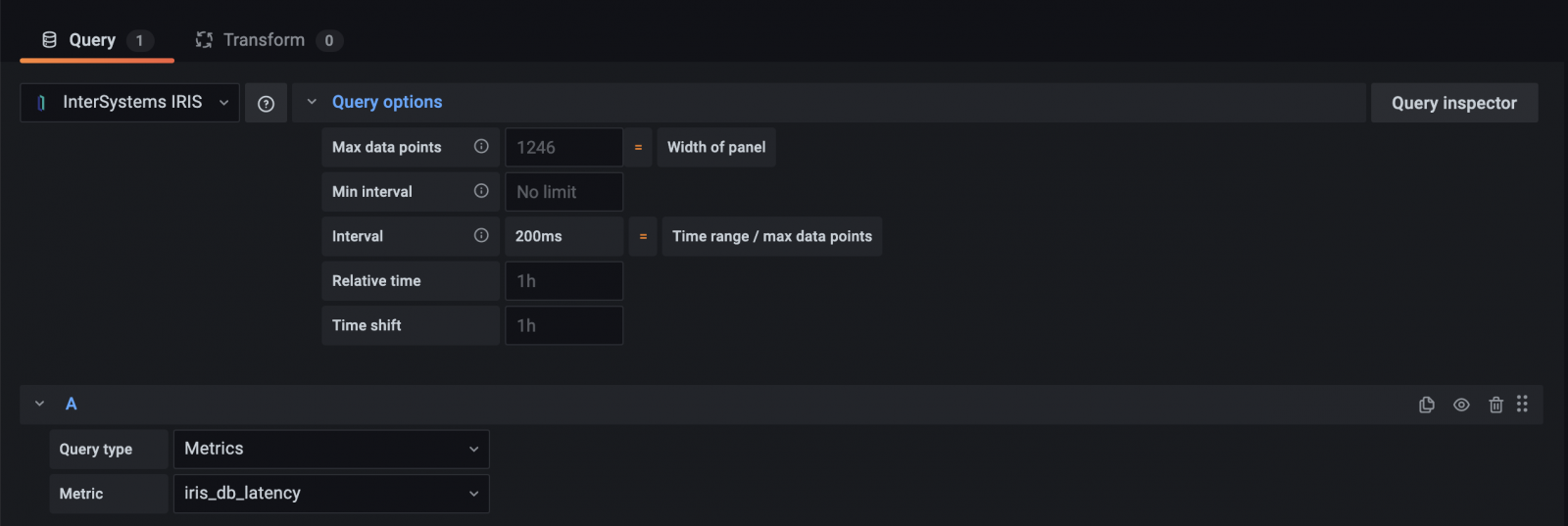Click the Interval info icon
This screenshot has height=526, width=1568.
pos(481,236)
